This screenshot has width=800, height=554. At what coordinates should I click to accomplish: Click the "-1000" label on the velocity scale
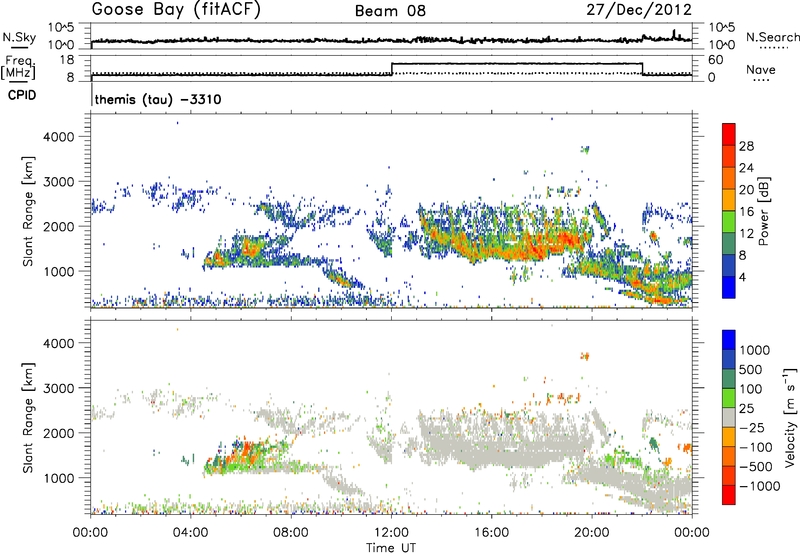pyautogui.click(x=760, y=486)
